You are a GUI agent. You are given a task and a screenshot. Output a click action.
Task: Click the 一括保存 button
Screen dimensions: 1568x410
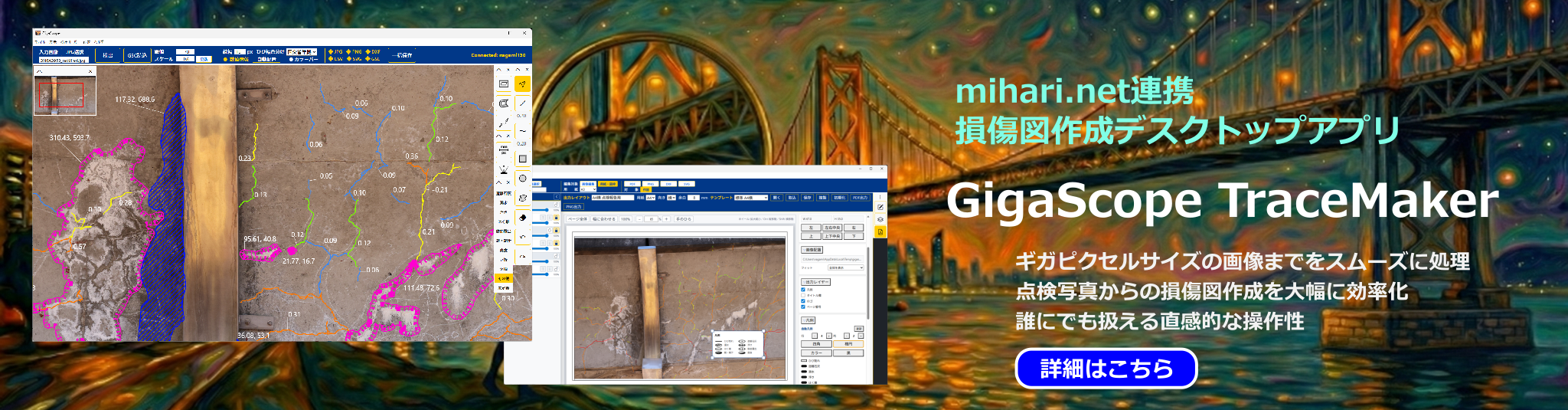(x=402, y=55)
